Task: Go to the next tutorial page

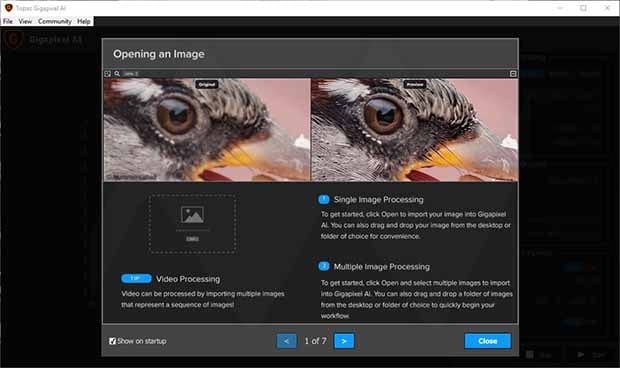Action: coord(344,341)
